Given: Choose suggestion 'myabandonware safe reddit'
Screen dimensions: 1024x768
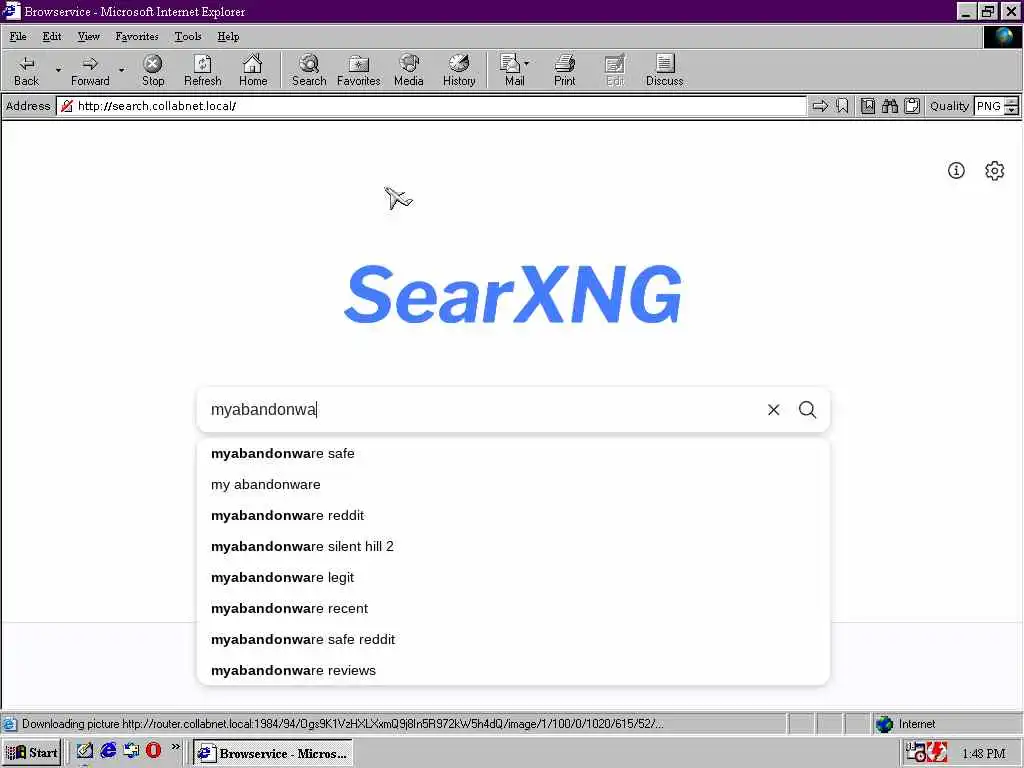Looking at the screenshot, I should coord(513,639).
